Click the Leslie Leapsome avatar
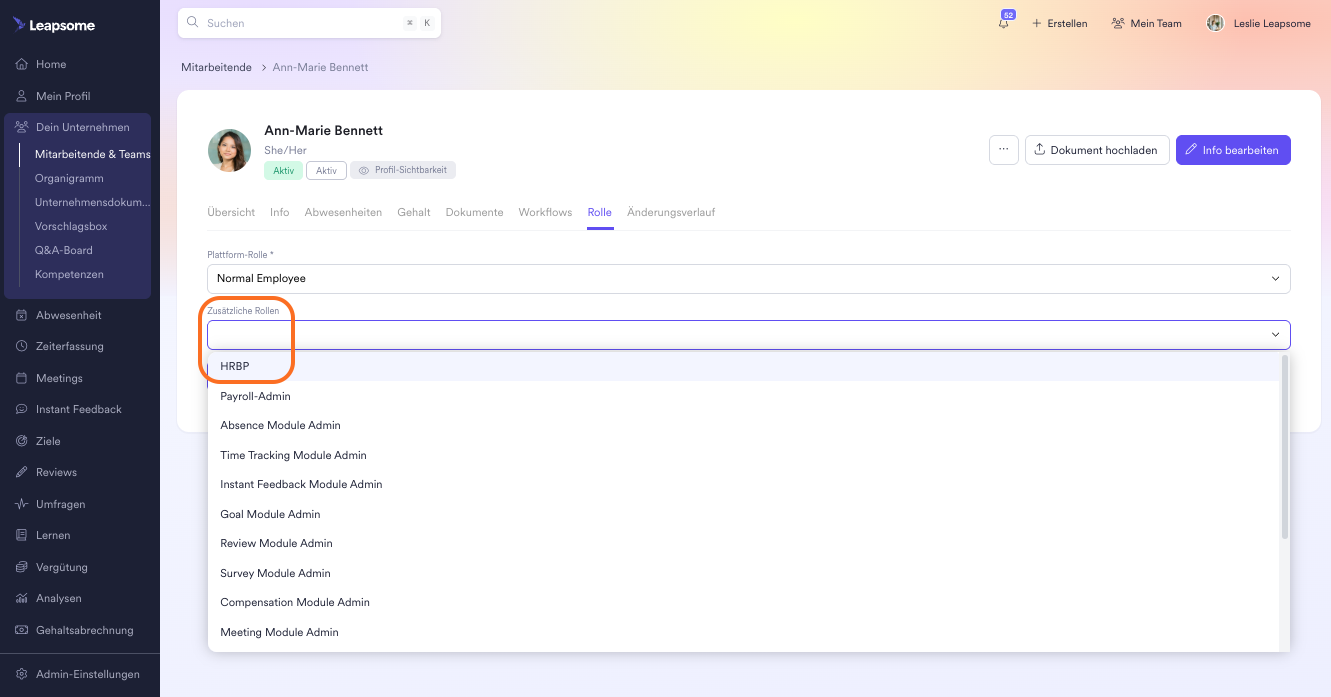Image resolution: width=1331 pixels, height=697 pixels. coord(1215,23)
